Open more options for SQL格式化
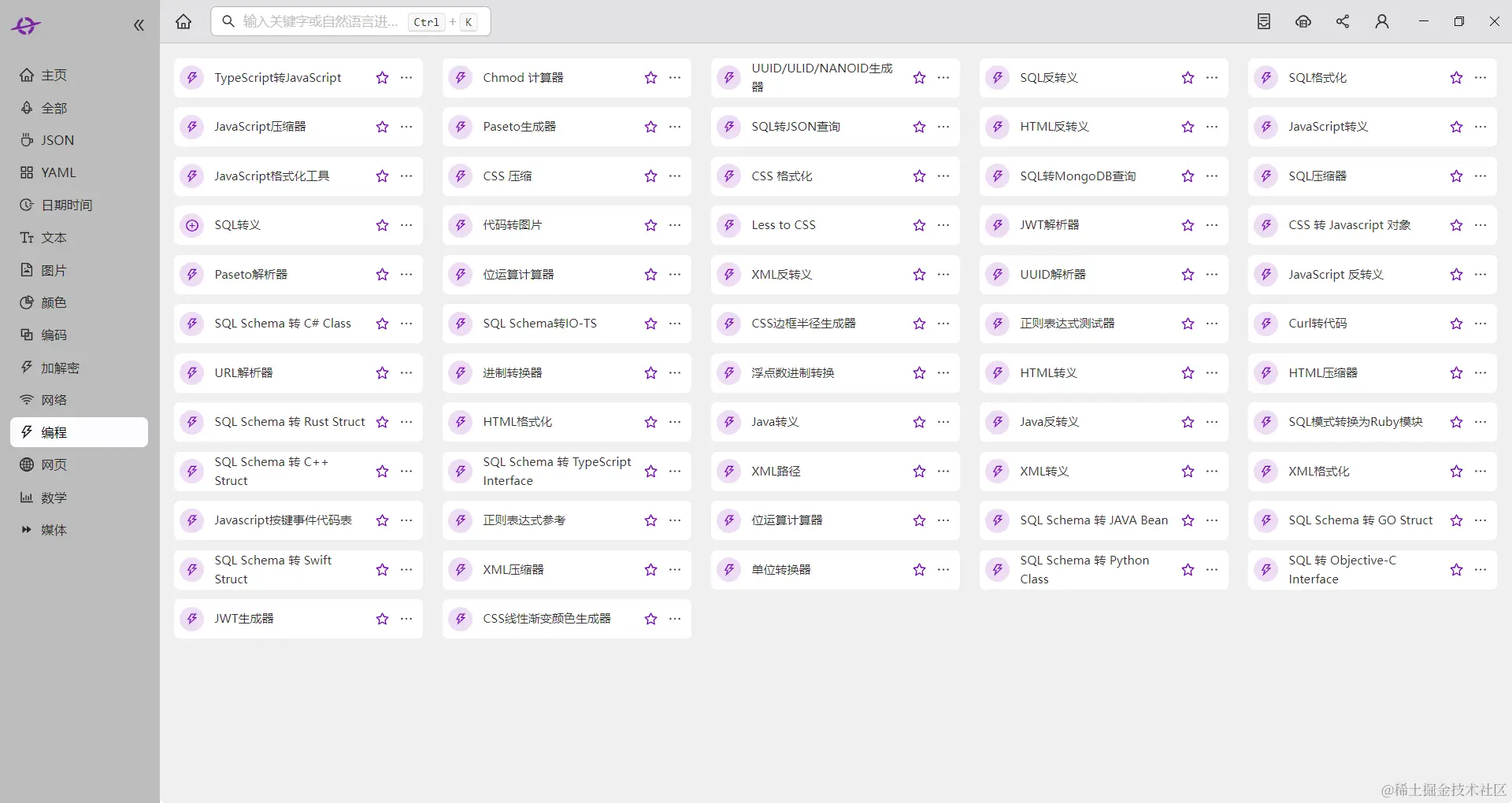 (1481, 78)
